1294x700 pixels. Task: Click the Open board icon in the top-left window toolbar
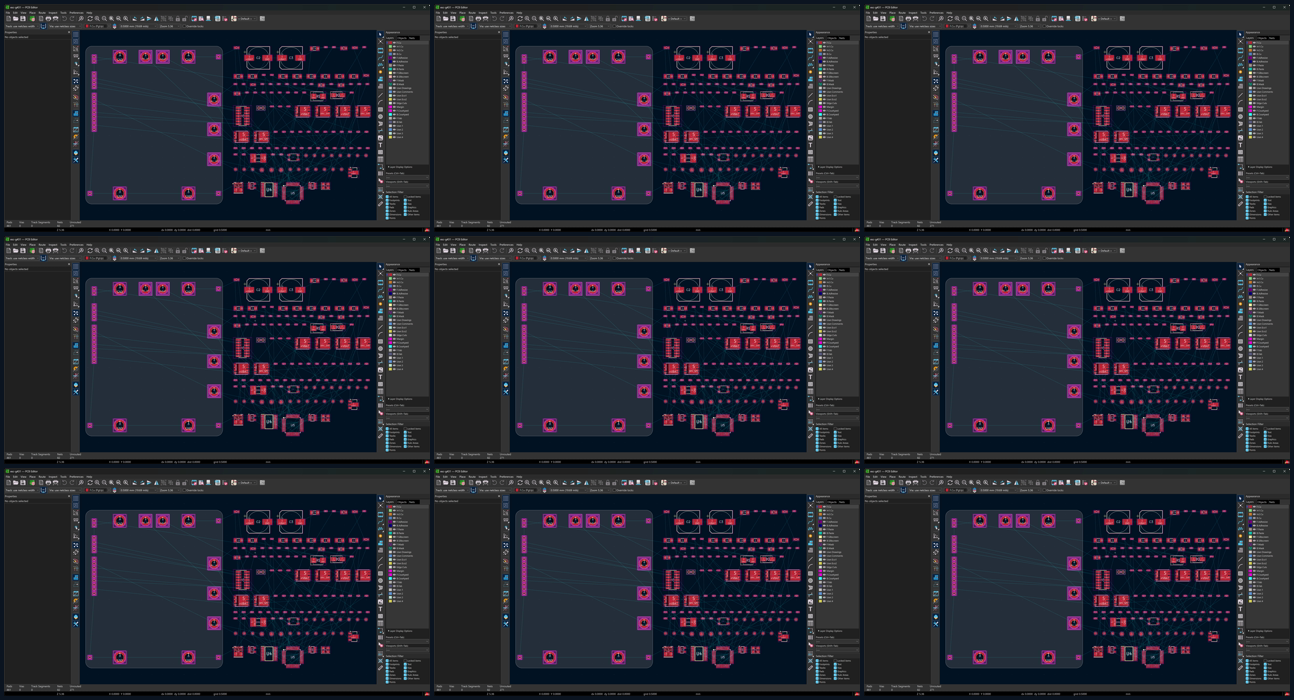coord(15,18)
